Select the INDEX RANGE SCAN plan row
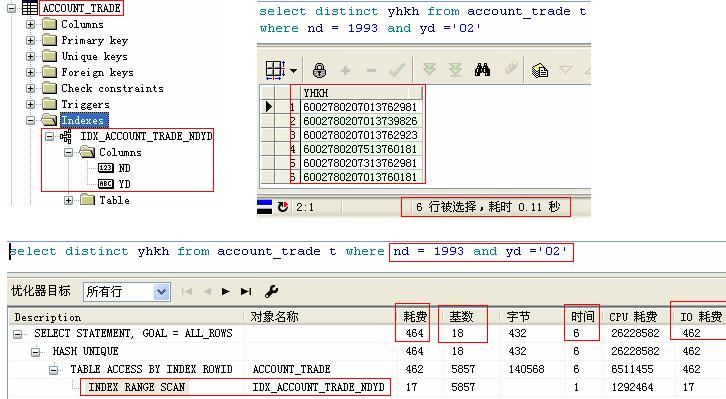The image size is (726, 399). pyautogui.click(x=137, y=387)
